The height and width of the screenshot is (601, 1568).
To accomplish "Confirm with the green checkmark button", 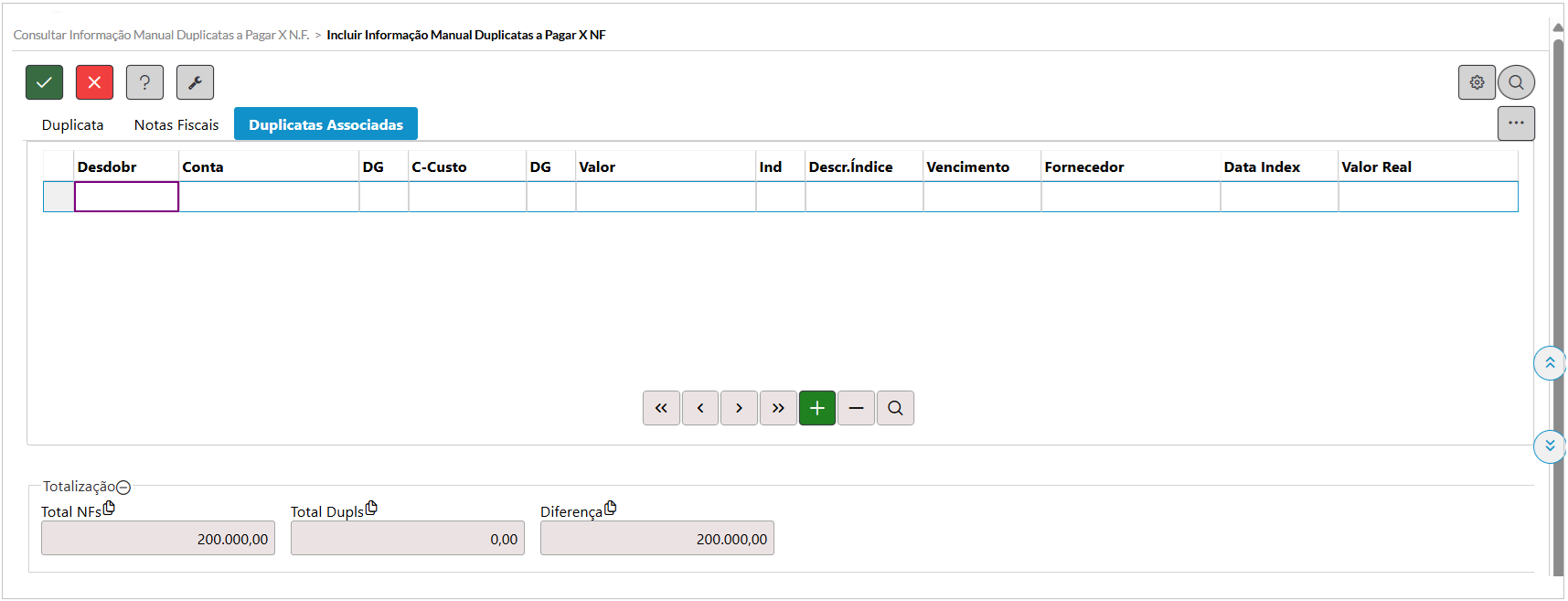I will [44, 82].
